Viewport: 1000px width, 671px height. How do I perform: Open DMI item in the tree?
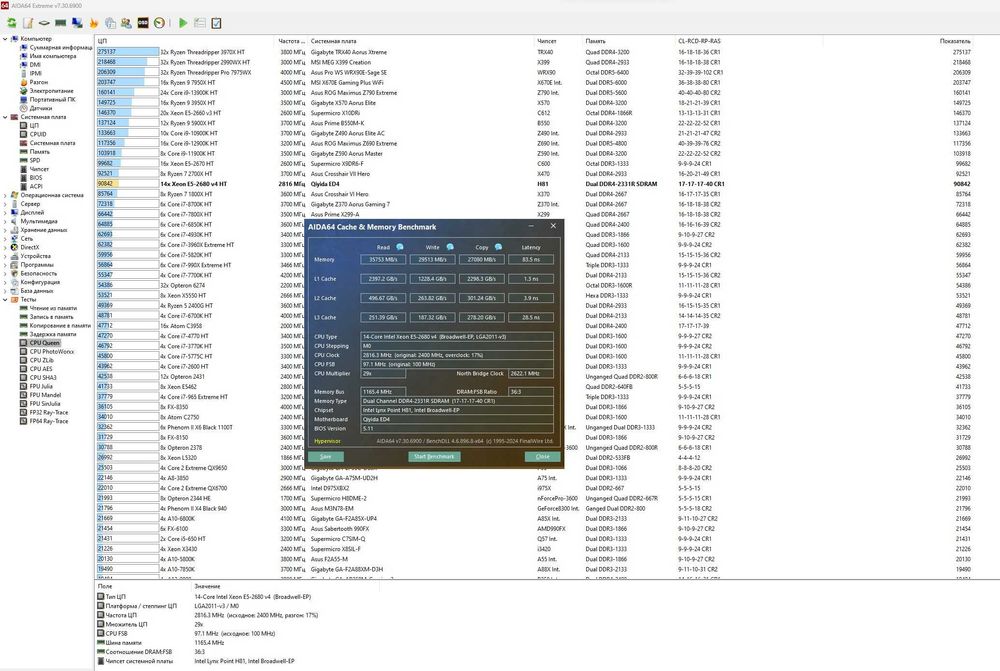point(35,64)
